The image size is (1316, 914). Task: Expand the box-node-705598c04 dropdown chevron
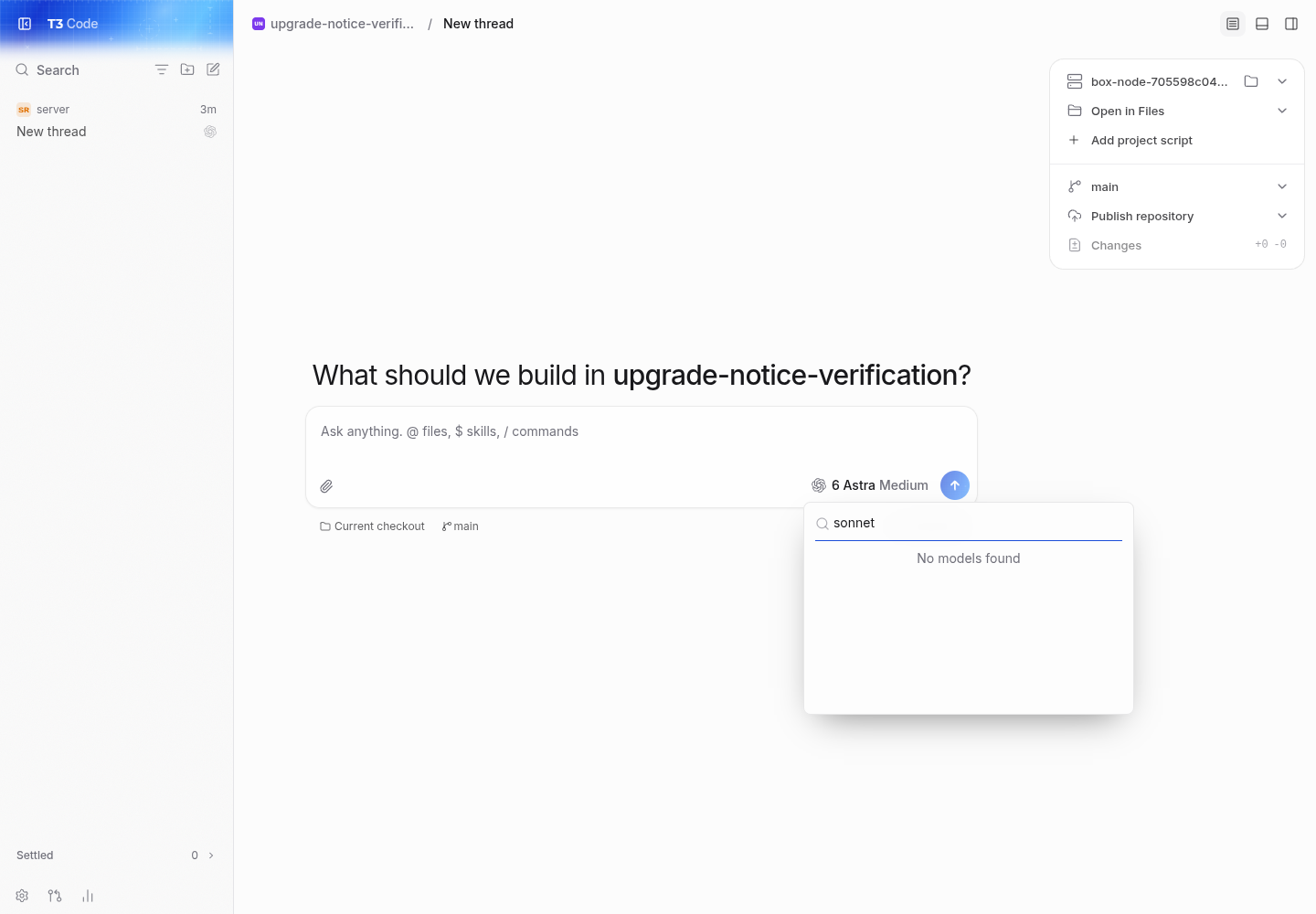(1282, 81)
